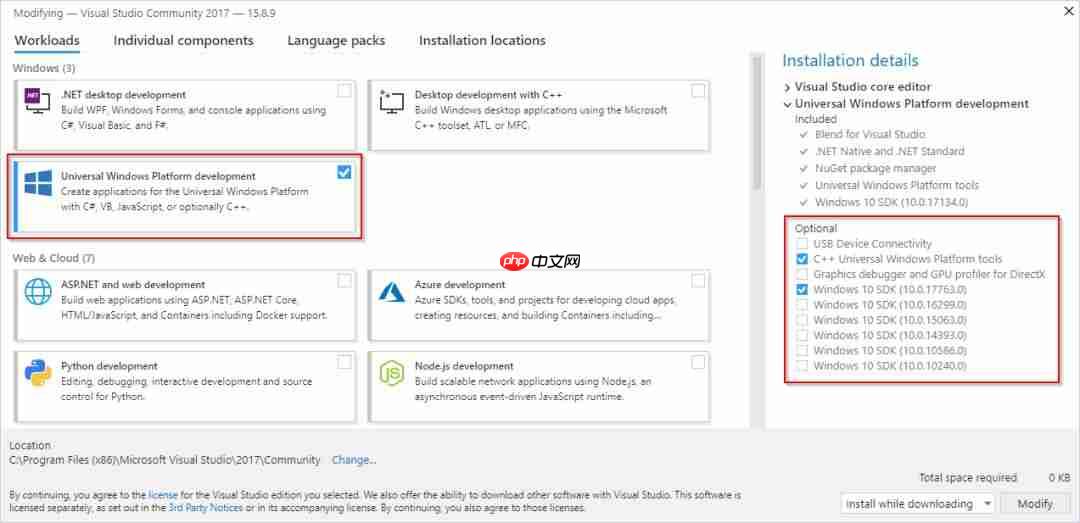Check the Desktop development with C++ box
Image resolution: width=1080 pixels, height=523 pixels.
coord(698,90)
